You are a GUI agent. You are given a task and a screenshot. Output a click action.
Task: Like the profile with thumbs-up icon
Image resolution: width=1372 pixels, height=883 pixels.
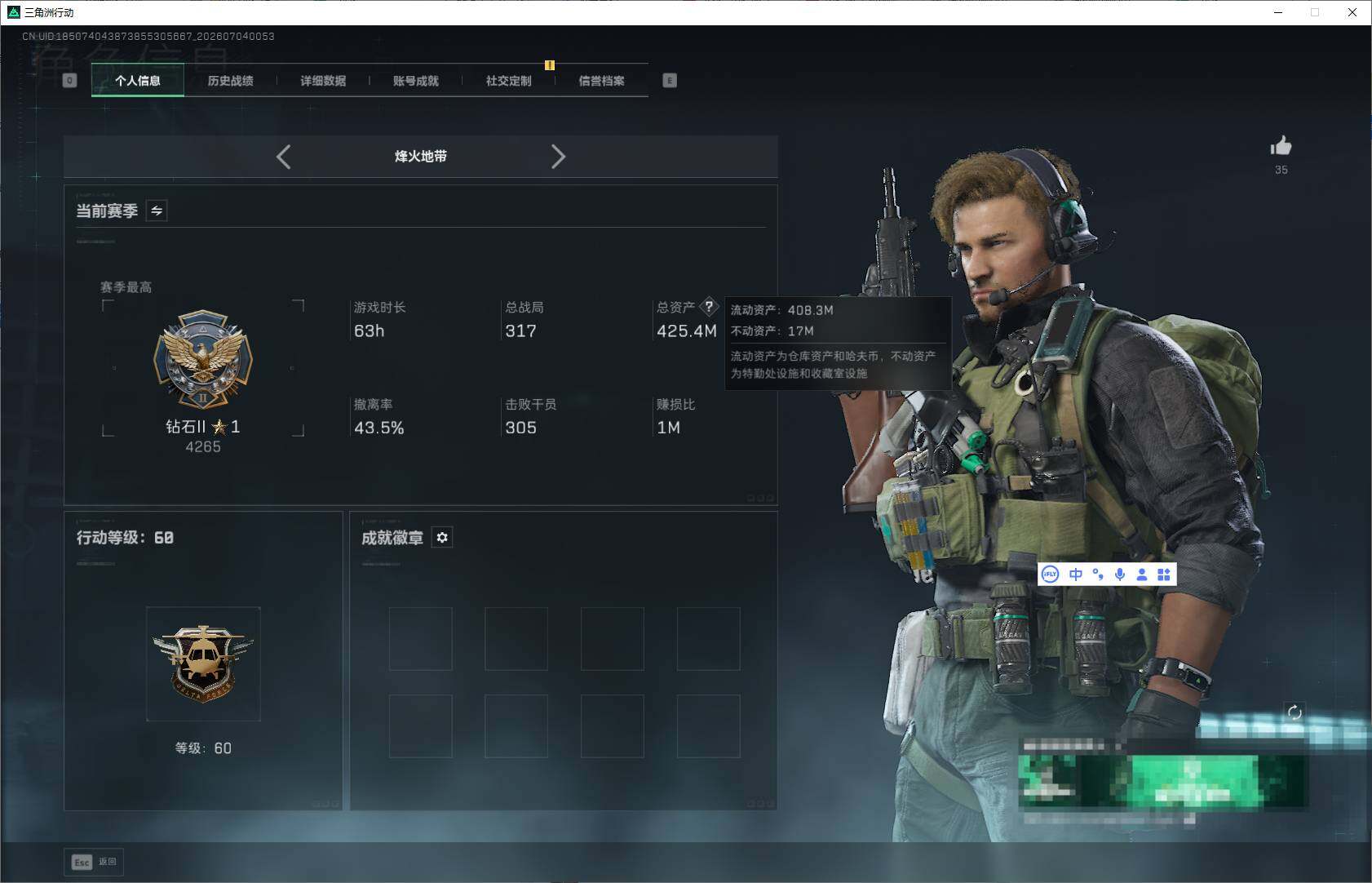tap(1281, 146)
